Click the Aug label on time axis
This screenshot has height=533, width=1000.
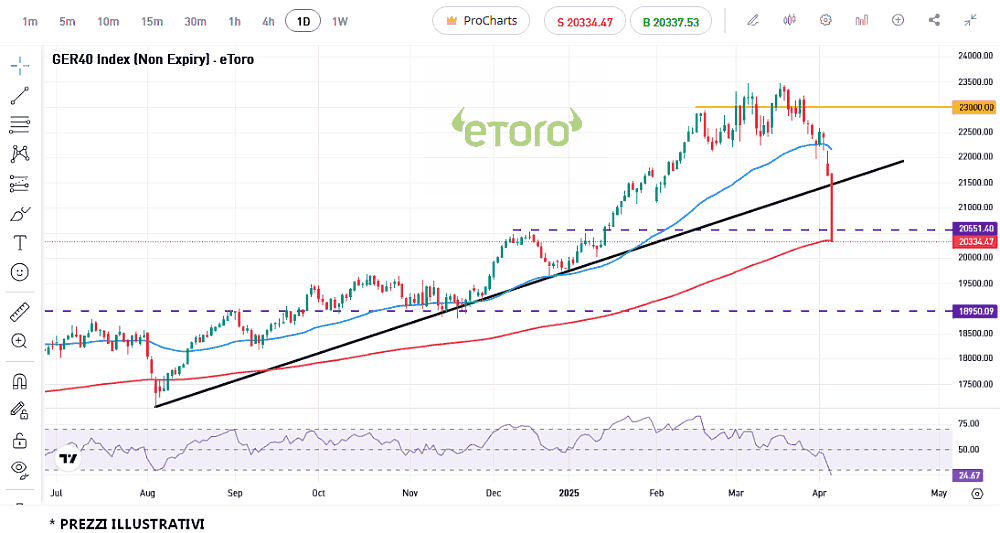147,493
